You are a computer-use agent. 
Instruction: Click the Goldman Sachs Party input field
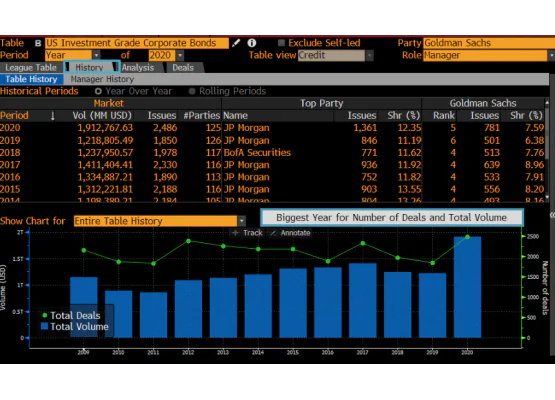pyautogui.click(x=489, y=43)
